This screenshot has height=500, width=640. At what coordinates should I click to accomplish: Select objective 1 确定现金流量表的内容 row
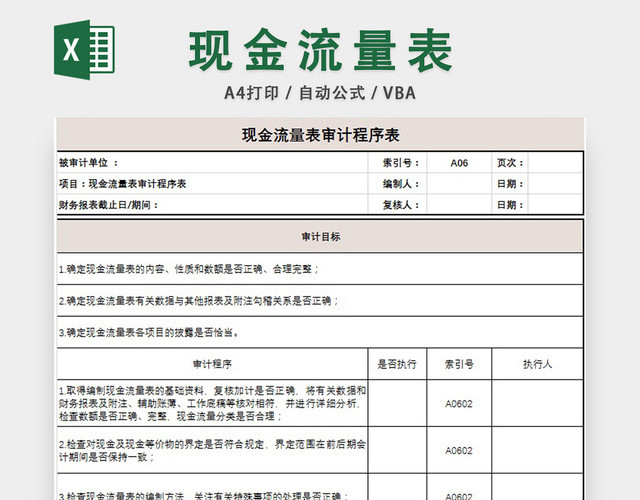(x=320, y=269)
